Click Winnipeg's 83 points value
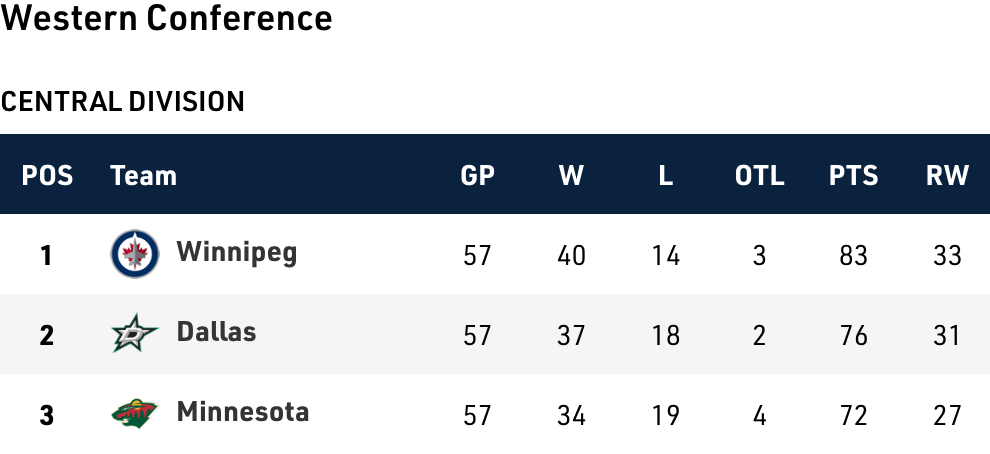The image size is (990, 454). (x=853, y=255)
